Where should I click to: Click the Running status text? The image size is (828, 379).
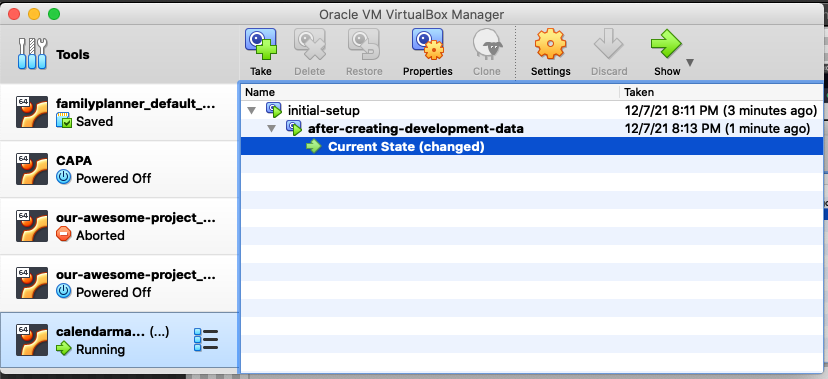[x=100, y=349]
